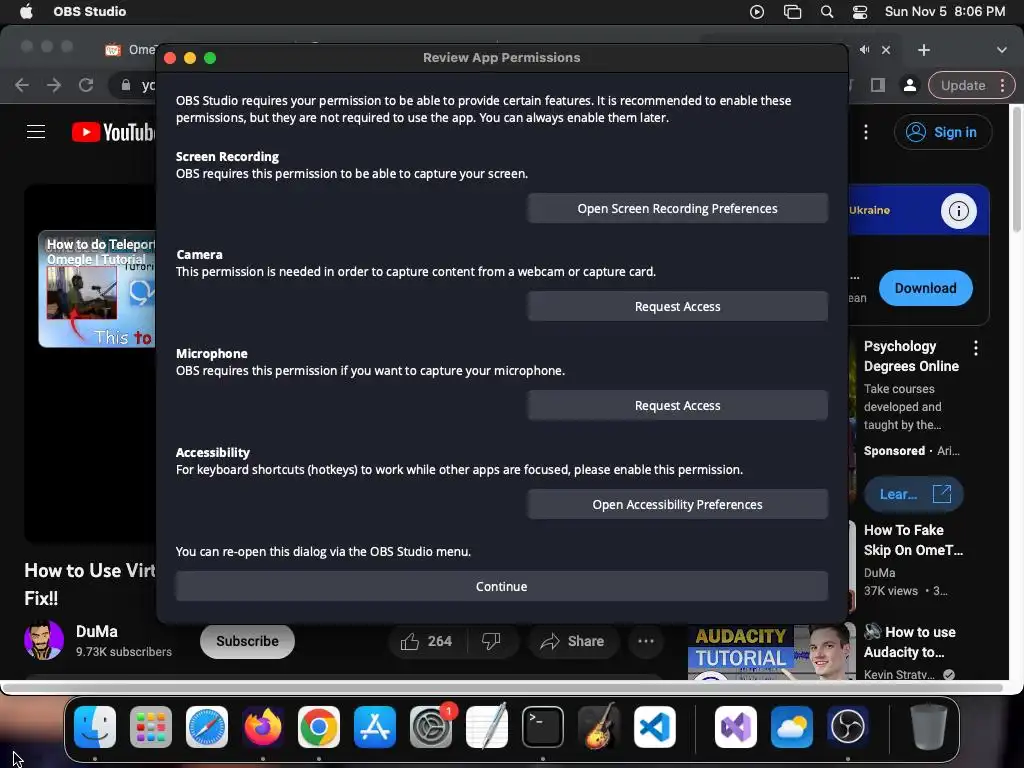Open DuMa channel avatar
The width and height of the screenshot is (1024, 768).
[44, 640]
